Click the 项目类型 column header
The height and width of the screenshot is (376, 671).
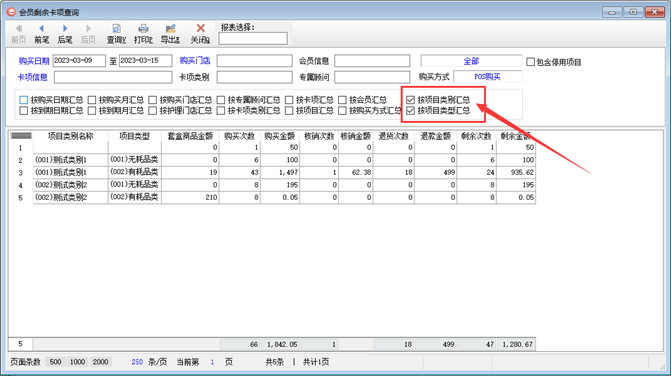pos(135,136)
